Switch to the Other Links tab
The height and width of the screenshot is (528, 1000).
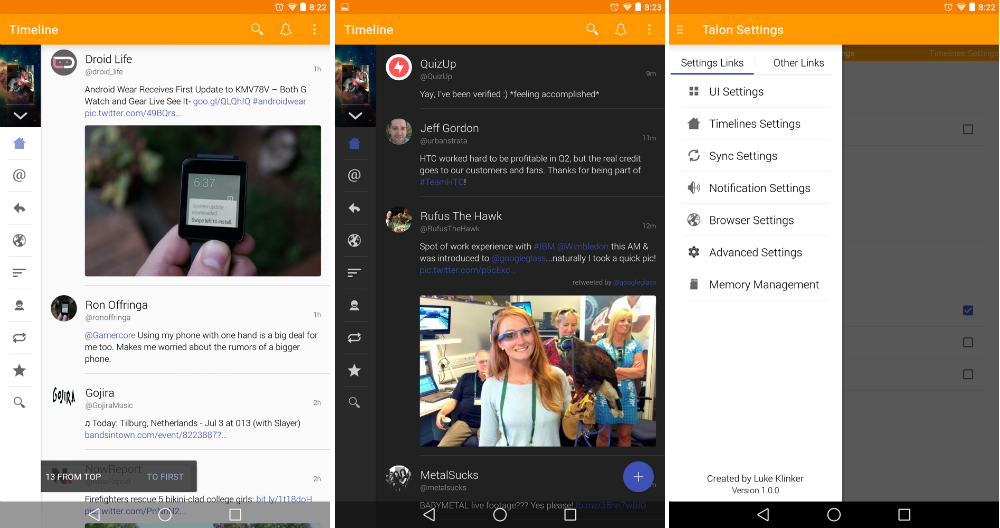[x=798, y=63]
